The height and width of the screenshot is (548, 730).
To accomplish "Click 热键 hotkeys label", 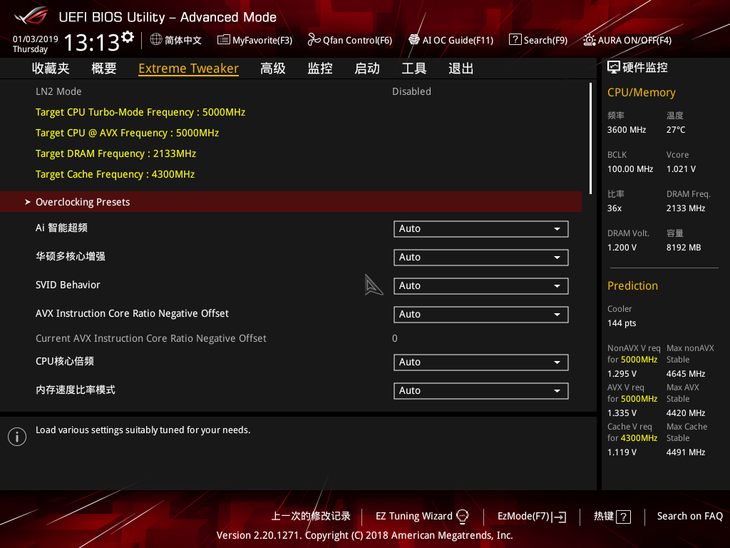I will (603, 516).
